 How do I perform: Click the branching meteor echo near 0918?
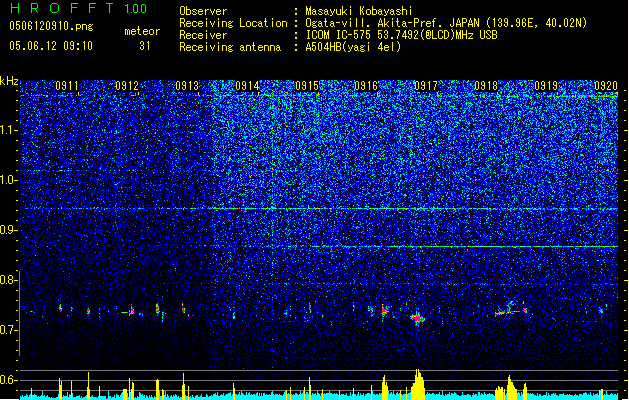511,309
